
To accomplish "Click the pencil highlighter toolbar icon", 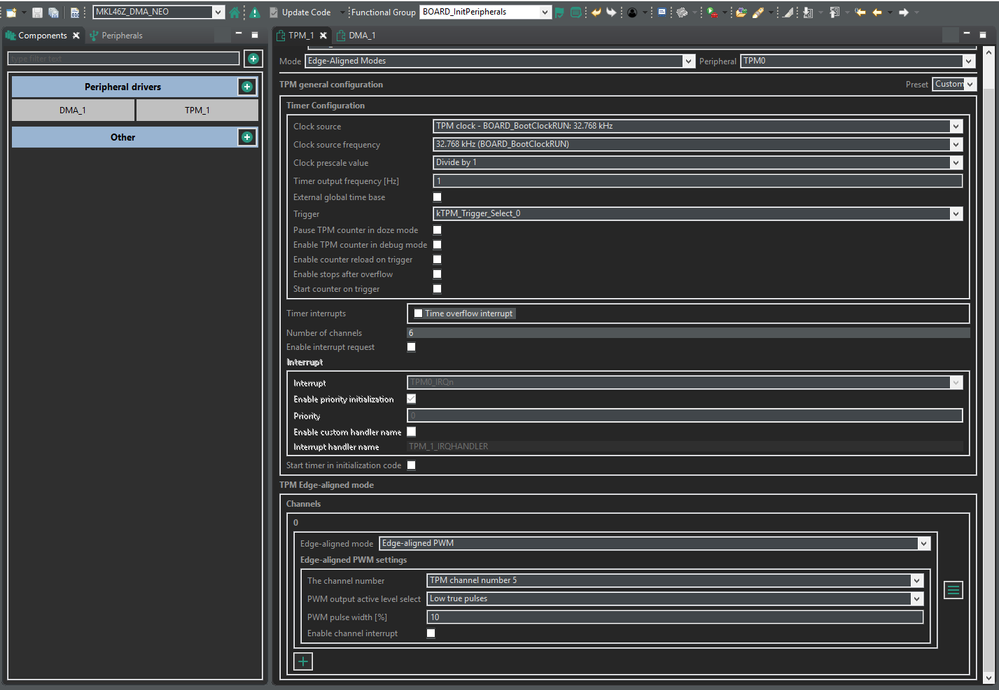I will click(x=758, y=12).
